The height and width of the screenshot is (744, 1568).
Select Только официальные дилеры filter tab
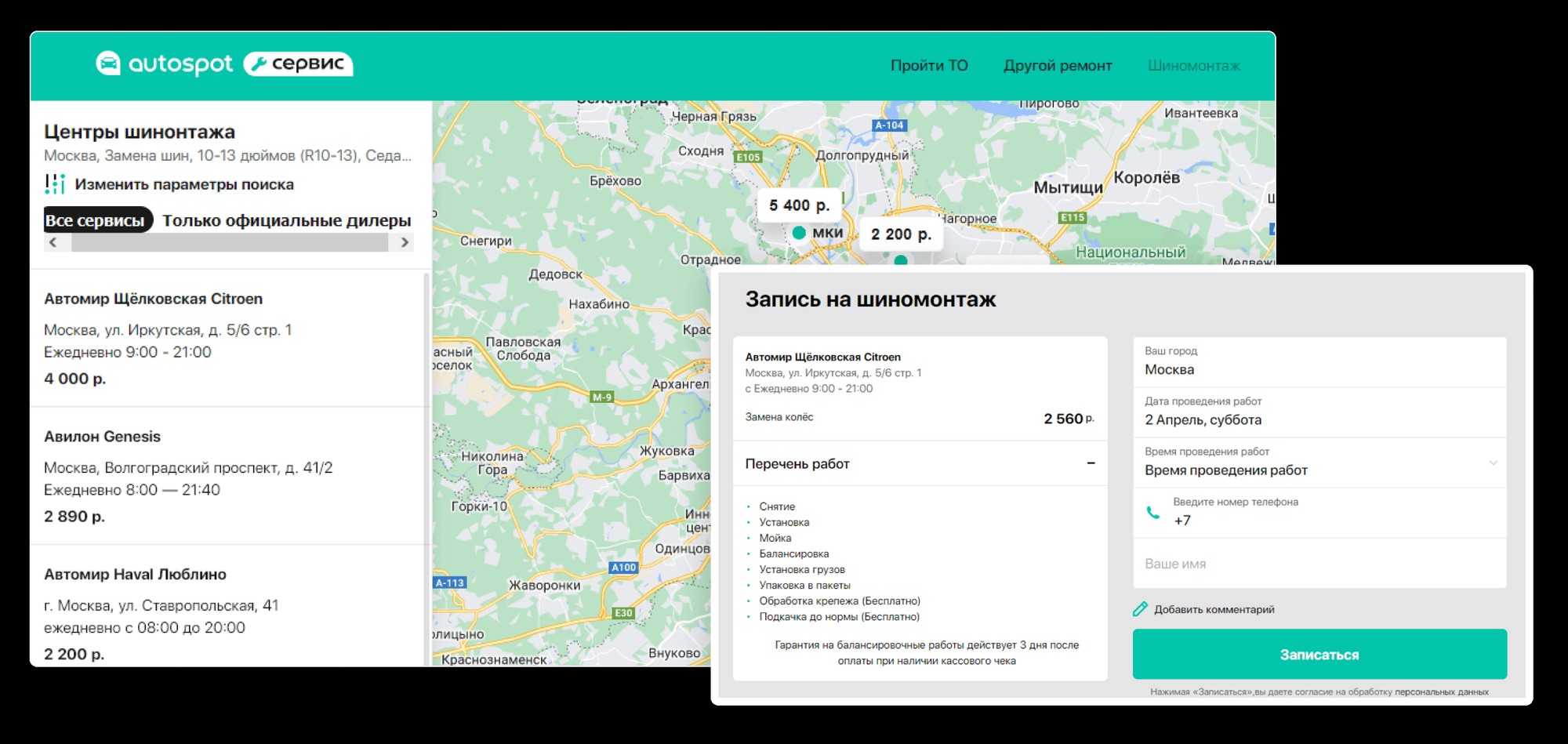[287, 220]
